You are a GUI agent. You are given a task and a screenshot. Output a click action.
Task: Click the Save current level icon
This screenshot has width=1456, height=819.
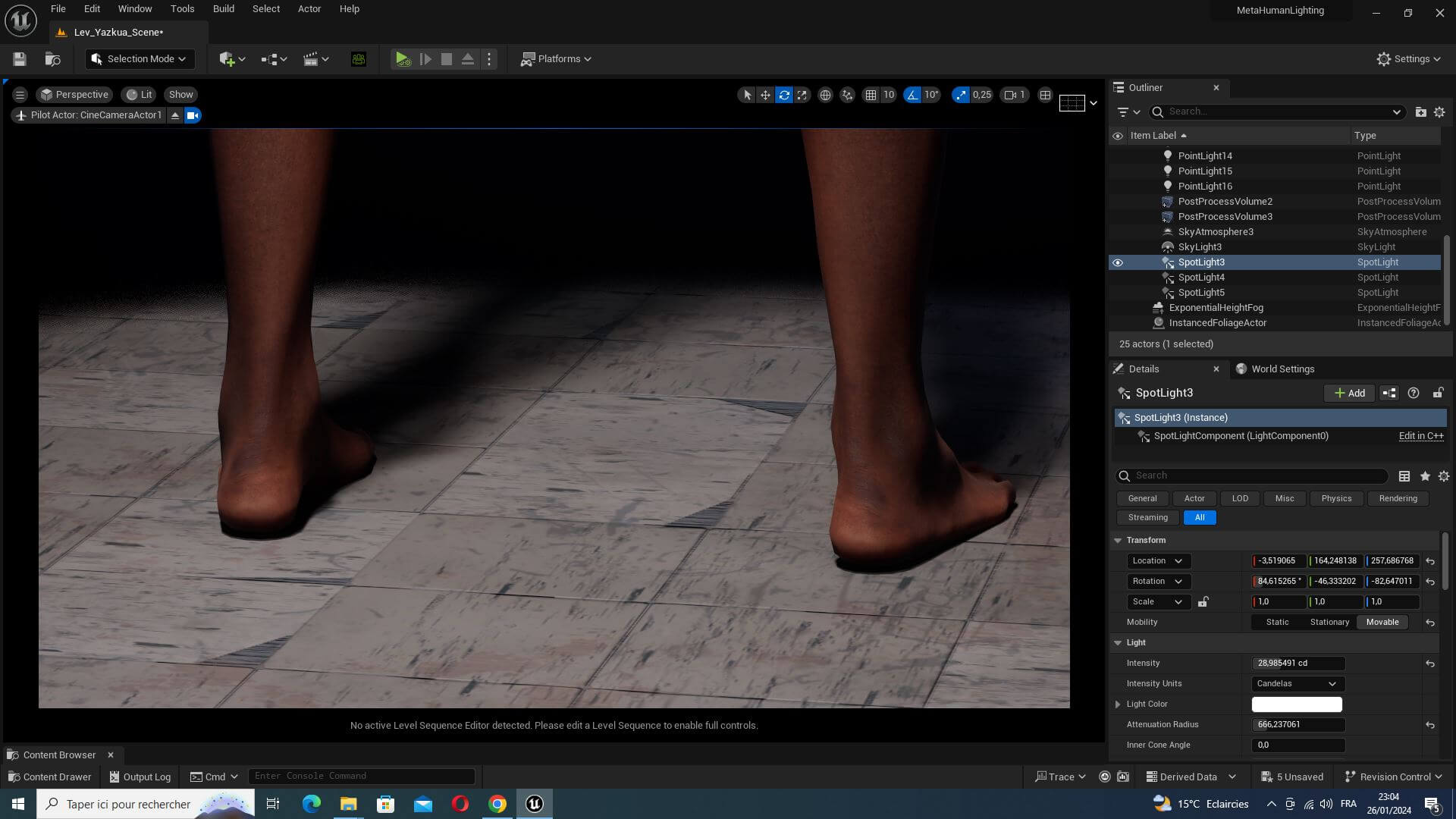[20, 59]
